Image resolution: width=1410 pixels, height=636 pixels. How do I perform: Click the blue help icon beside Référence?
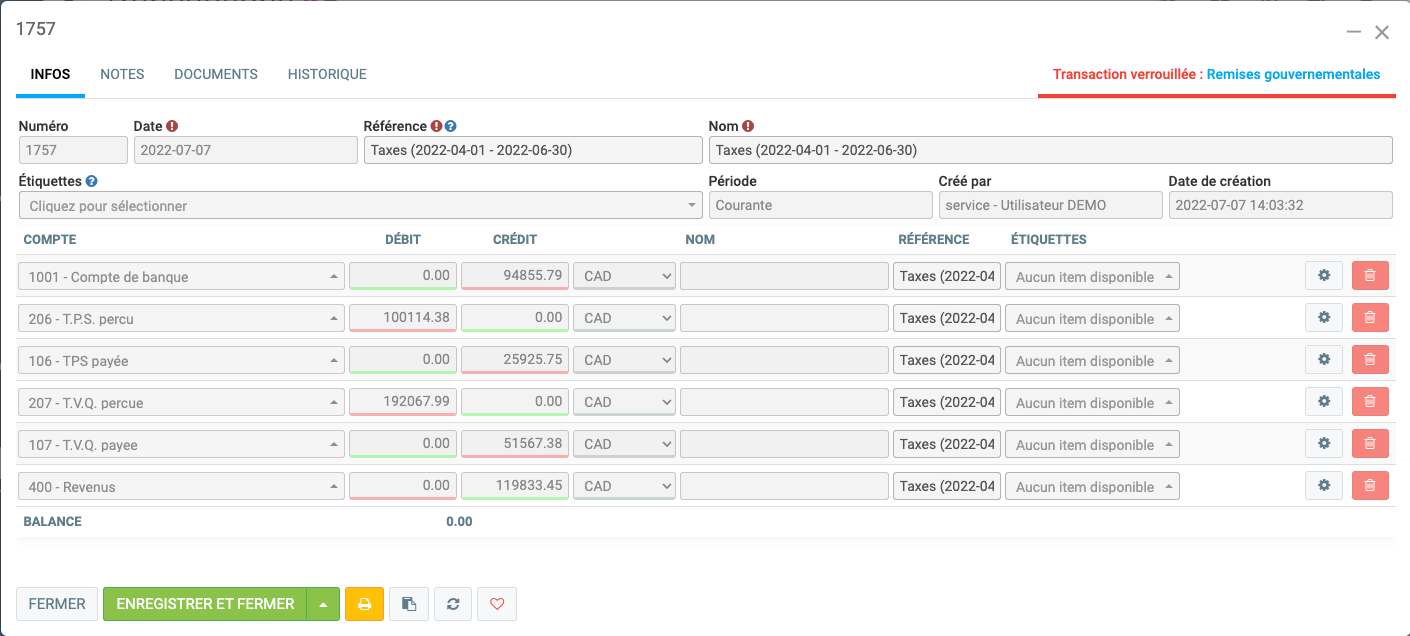[x=451, y=127]
